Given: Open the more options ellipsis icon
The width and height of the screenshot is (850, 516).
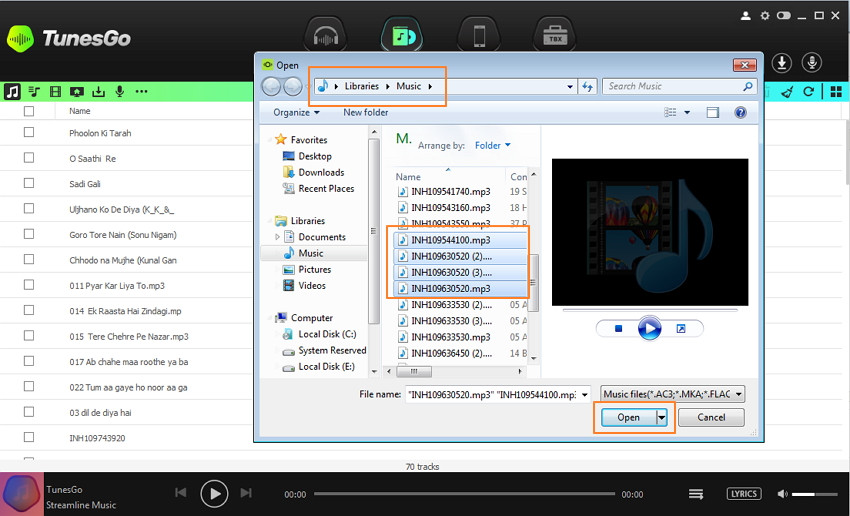Looking at the screenshot, I should (141, 92).
